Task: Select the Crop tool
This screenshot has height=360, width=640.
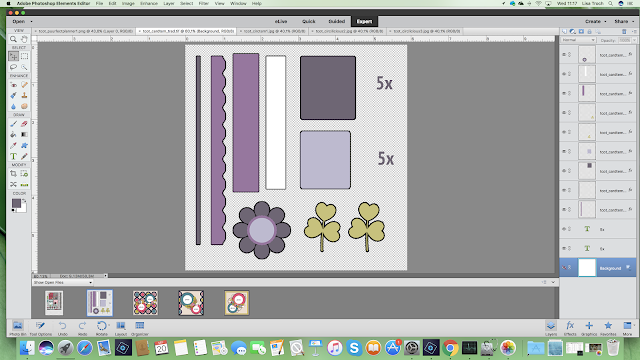Action: click(x=13, y=173)
